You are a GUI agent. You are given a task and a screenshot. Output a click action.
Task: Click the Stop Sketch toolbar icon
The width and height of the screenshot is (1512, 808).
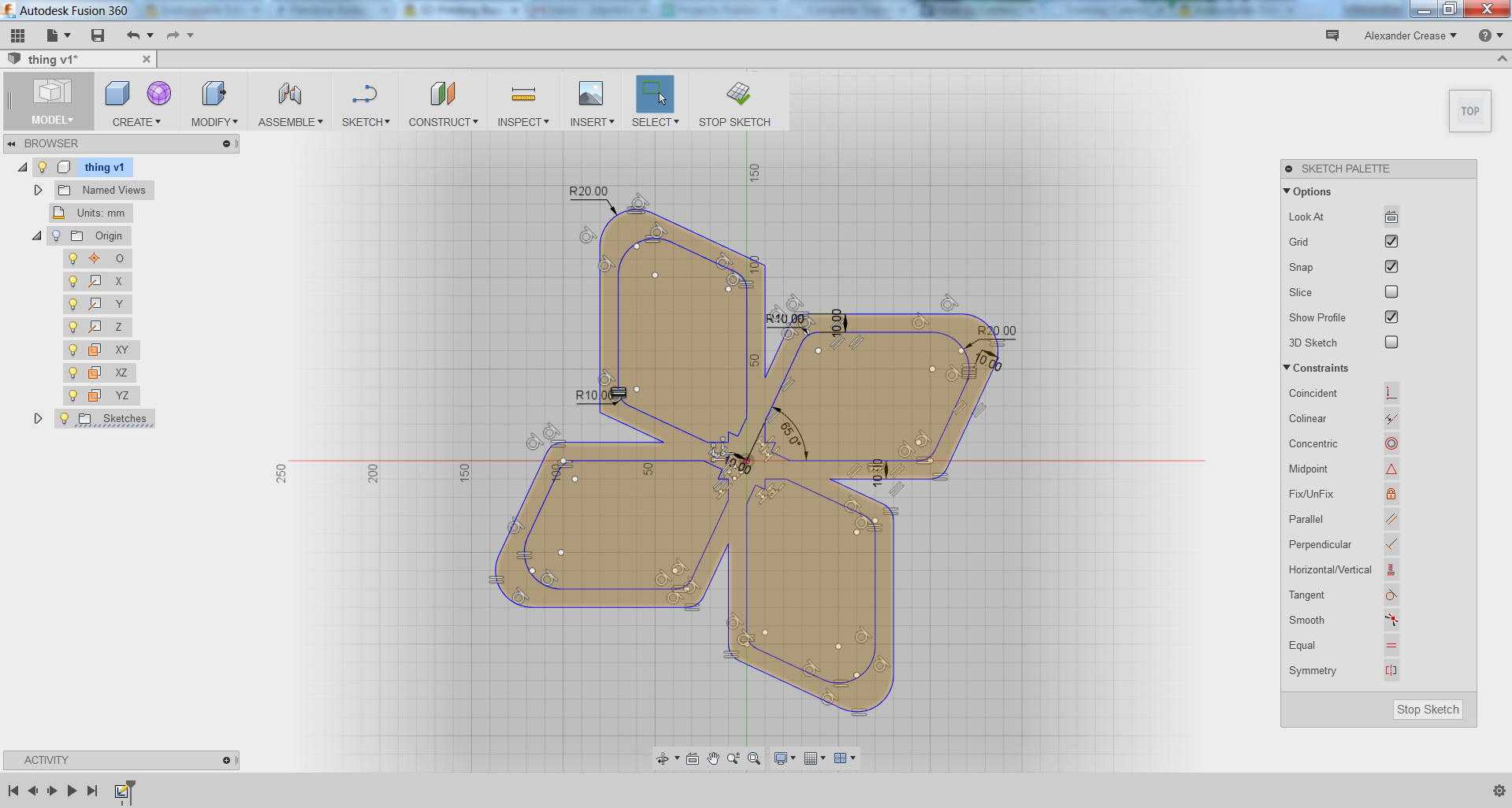[734, 93]
